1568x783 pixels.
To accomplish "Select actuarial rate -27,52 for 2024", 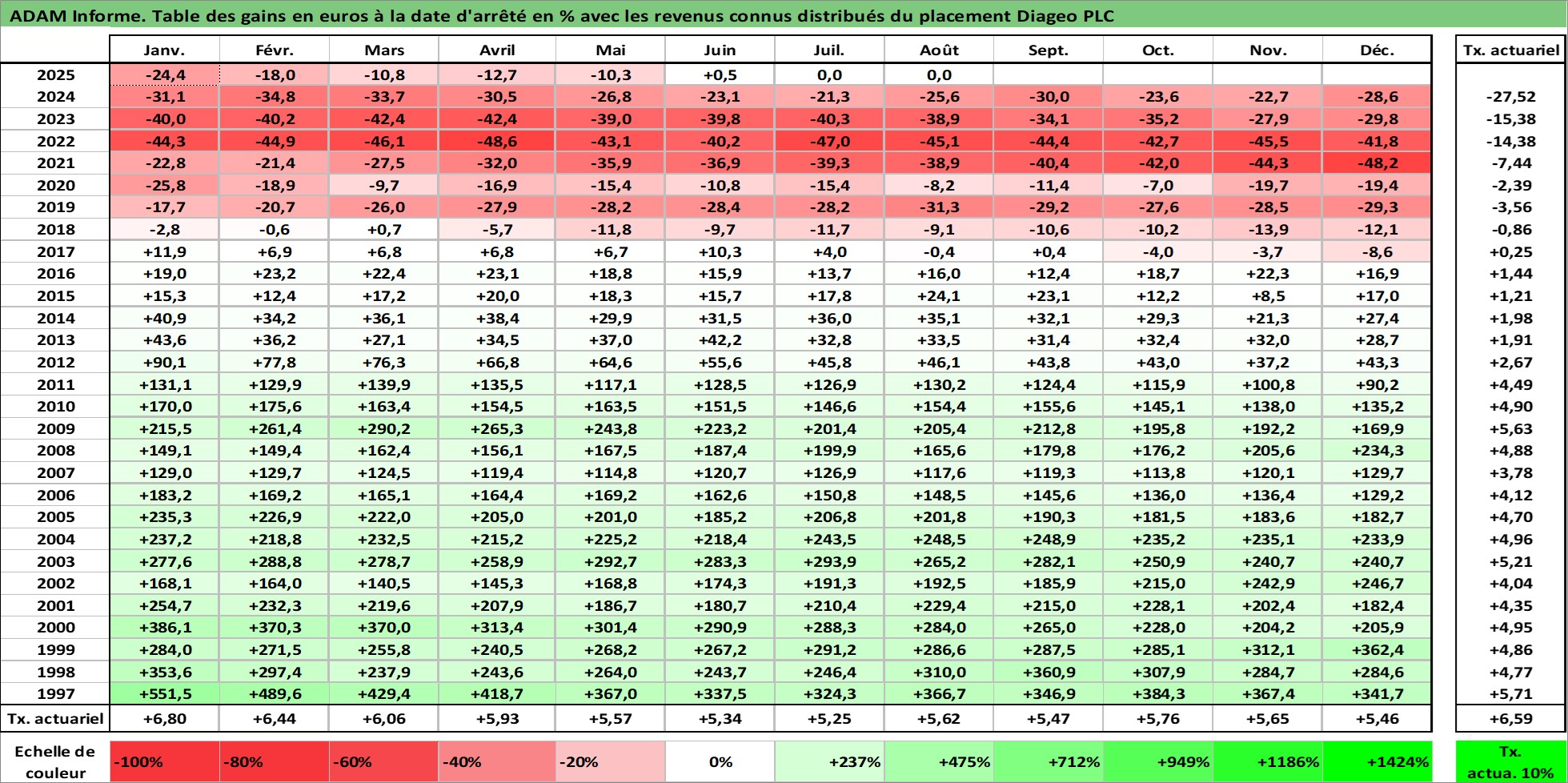I will point(1510,96).
